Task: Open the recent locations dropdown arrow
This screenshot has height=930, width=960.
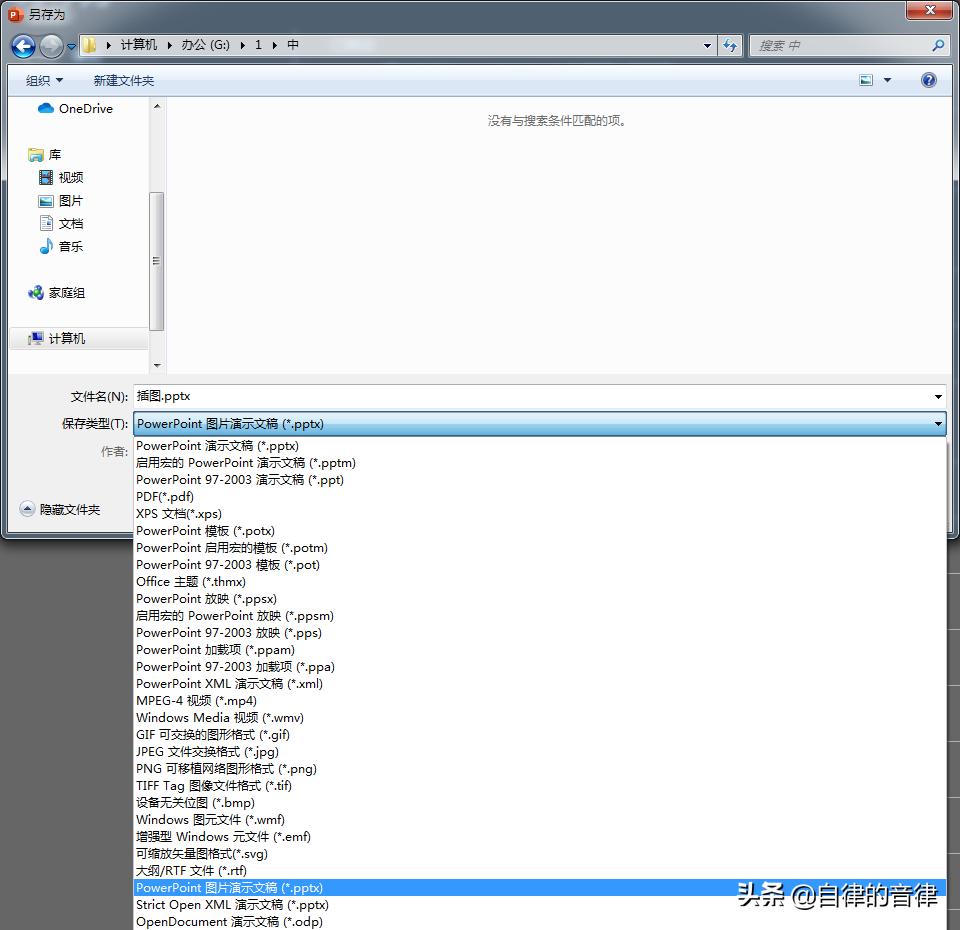Action: 71,47
